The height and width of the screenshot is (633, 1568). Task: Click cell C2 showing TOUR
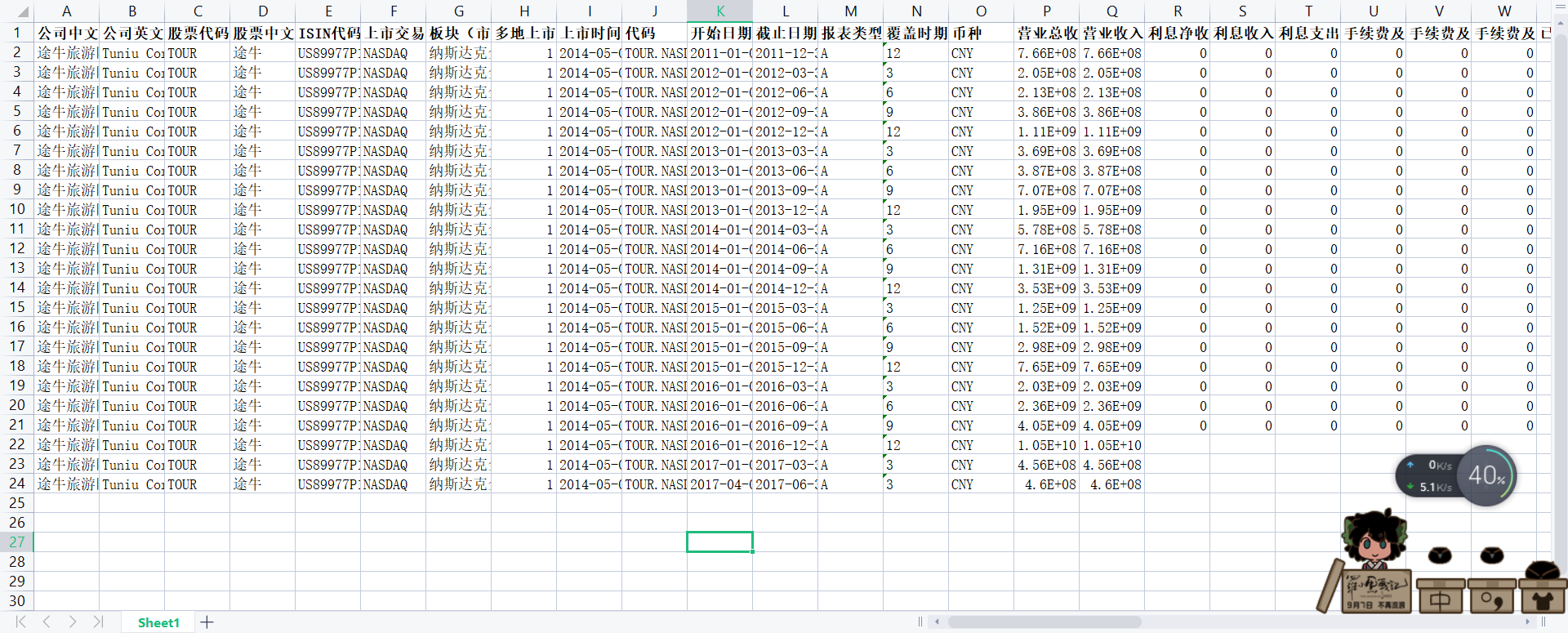(x=197, y=53)
